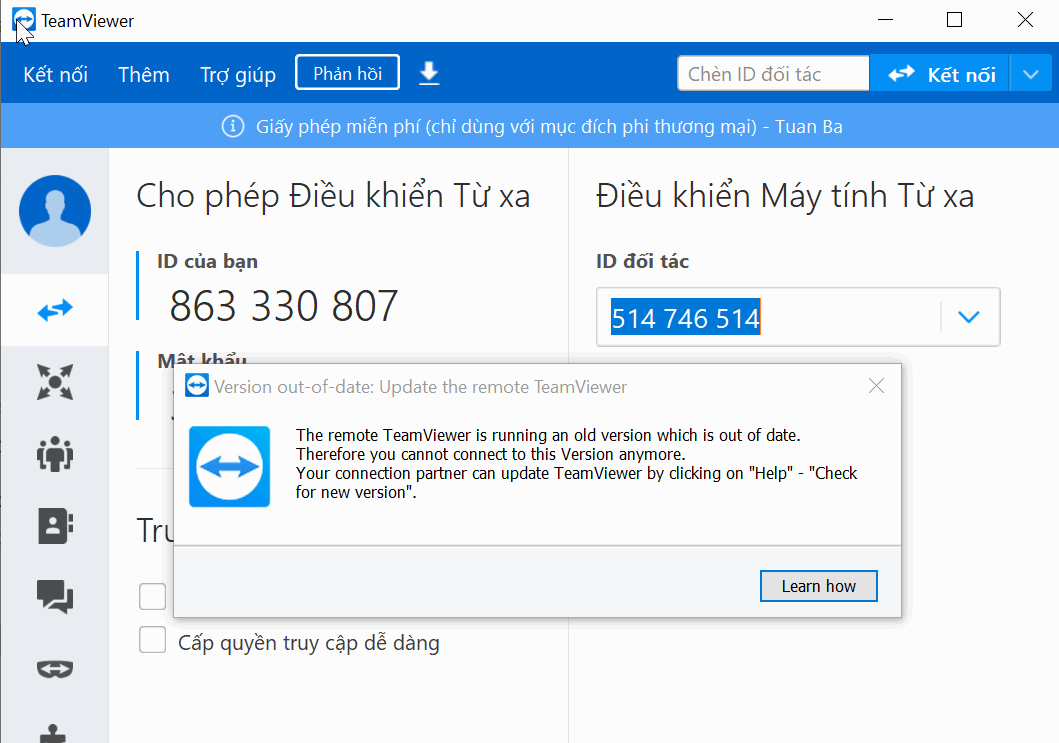Click the TeamViewer logo in dialog body

coord(230,466)
